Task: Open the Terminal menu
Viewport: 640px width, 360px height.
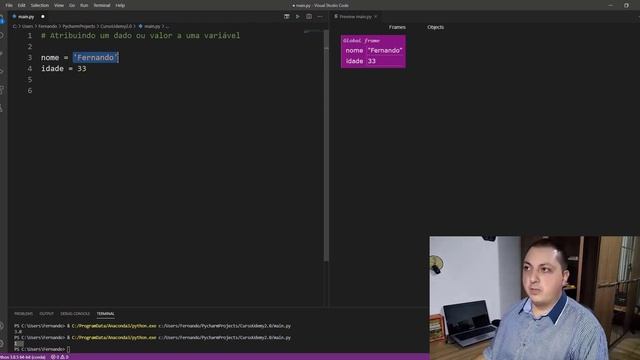Action: (102, 5)
